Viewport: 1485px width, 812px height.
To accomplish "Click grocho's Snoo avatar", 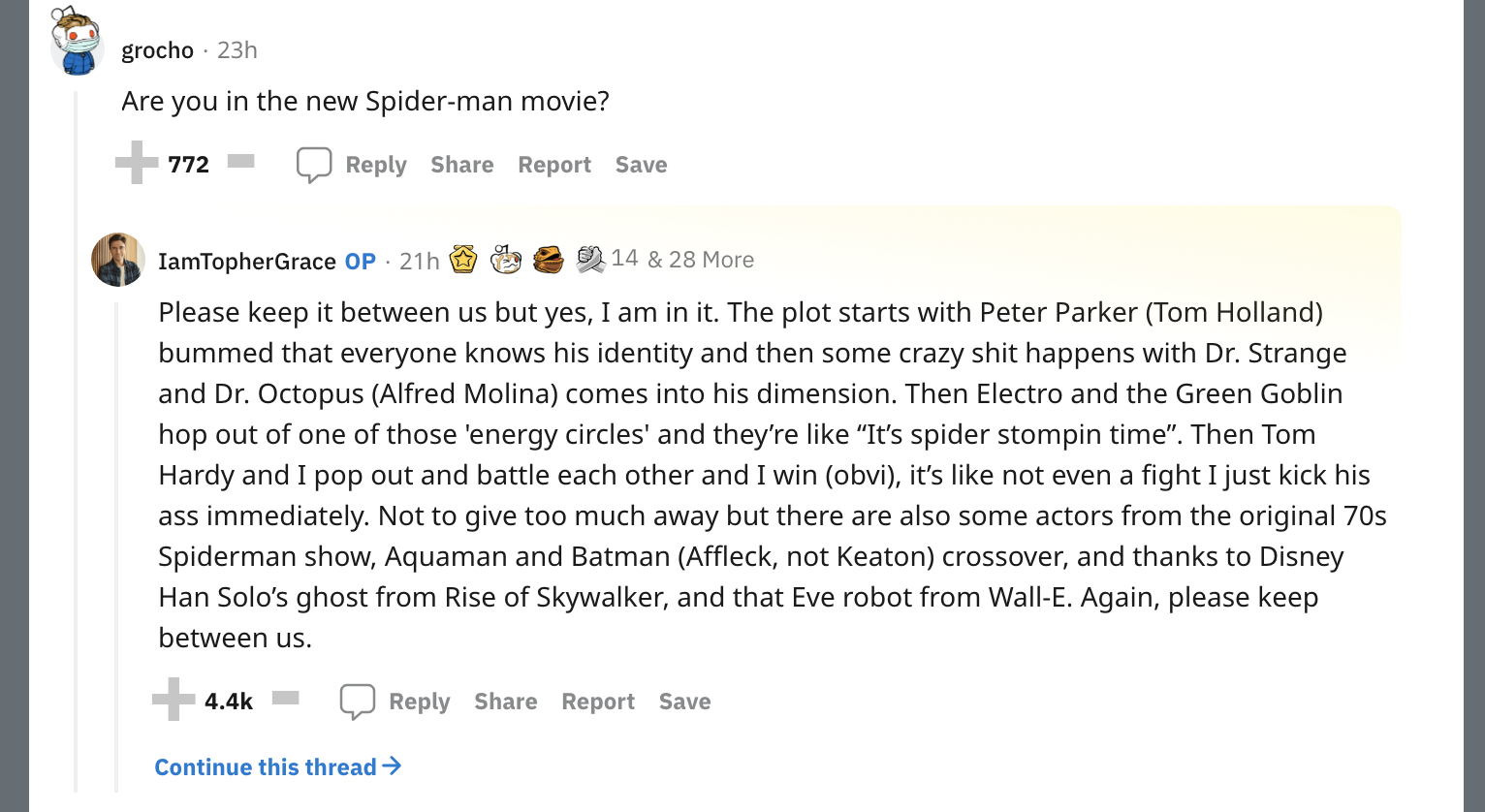I will pyautogui.click(x=77, y=42).
